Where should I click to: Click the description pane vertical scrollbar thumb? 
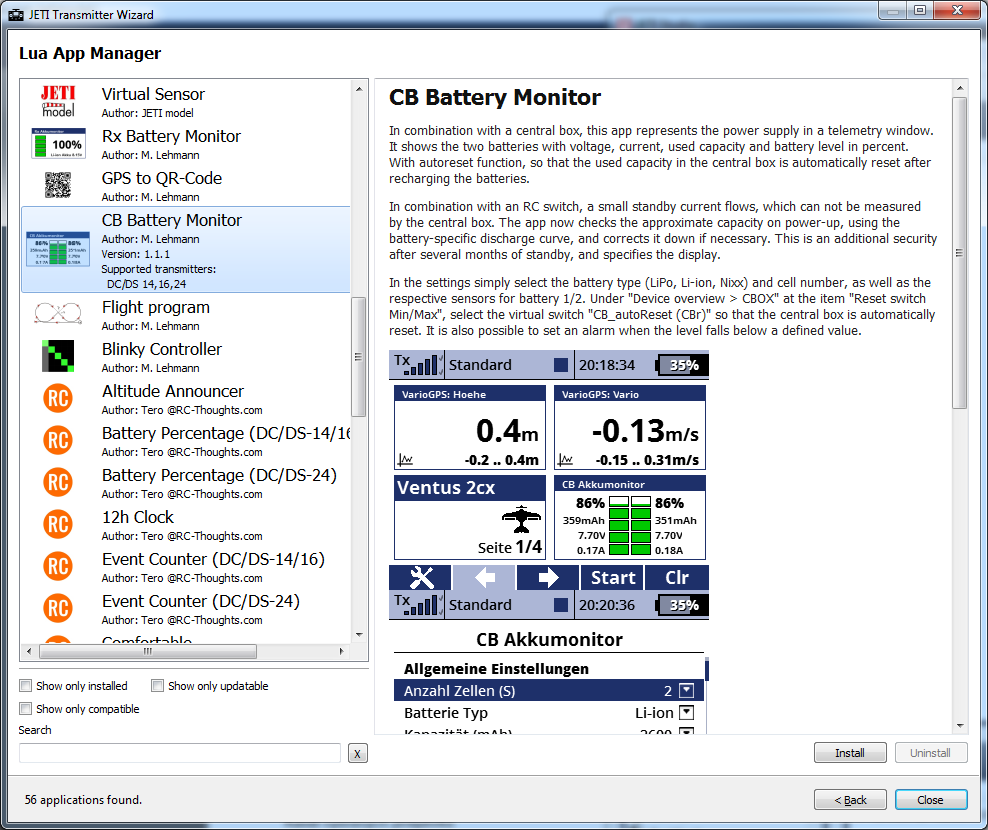959,253
